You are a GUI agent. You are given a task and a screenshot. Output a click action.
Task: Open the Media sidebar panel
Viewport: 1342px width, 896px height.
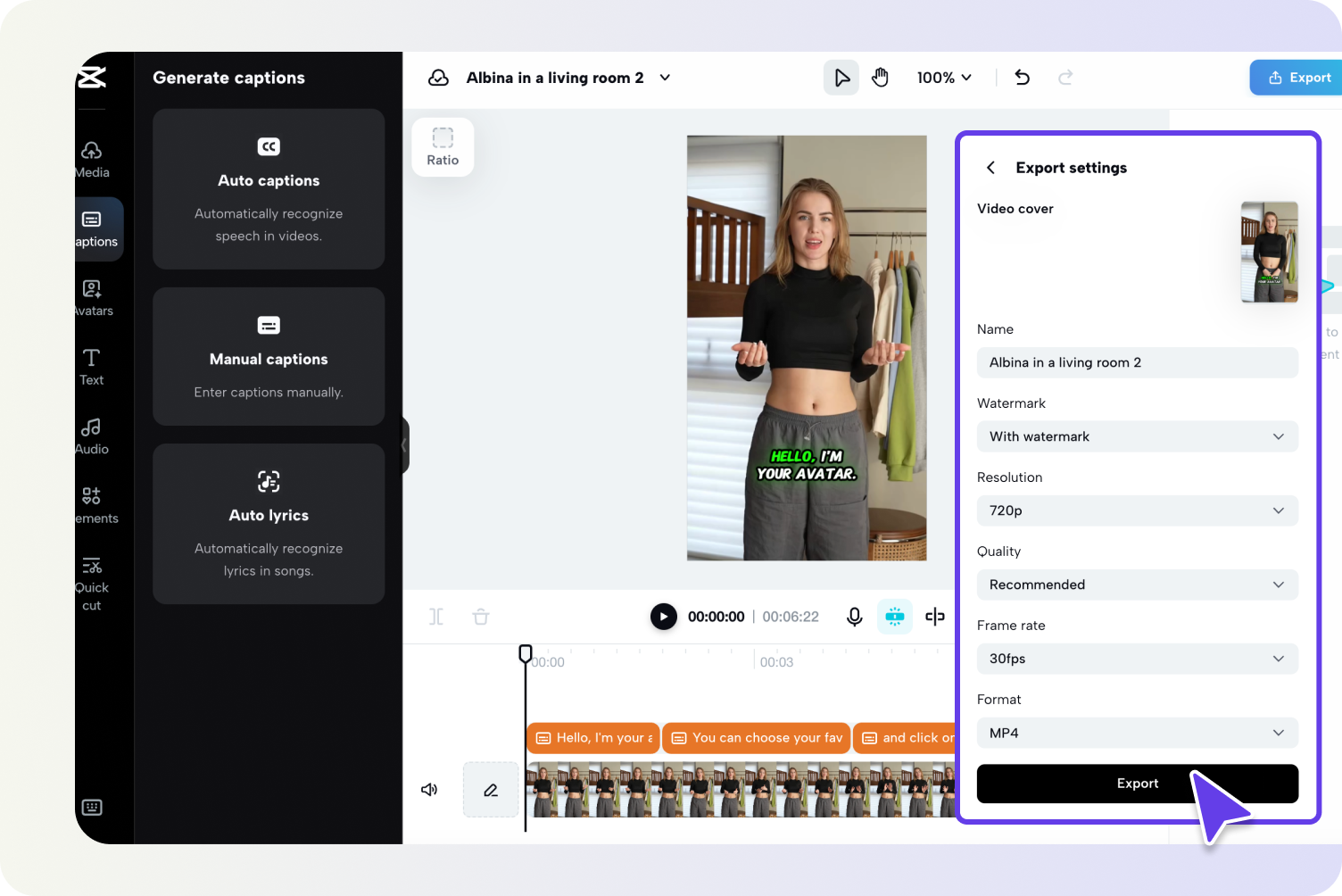(92, 160)
